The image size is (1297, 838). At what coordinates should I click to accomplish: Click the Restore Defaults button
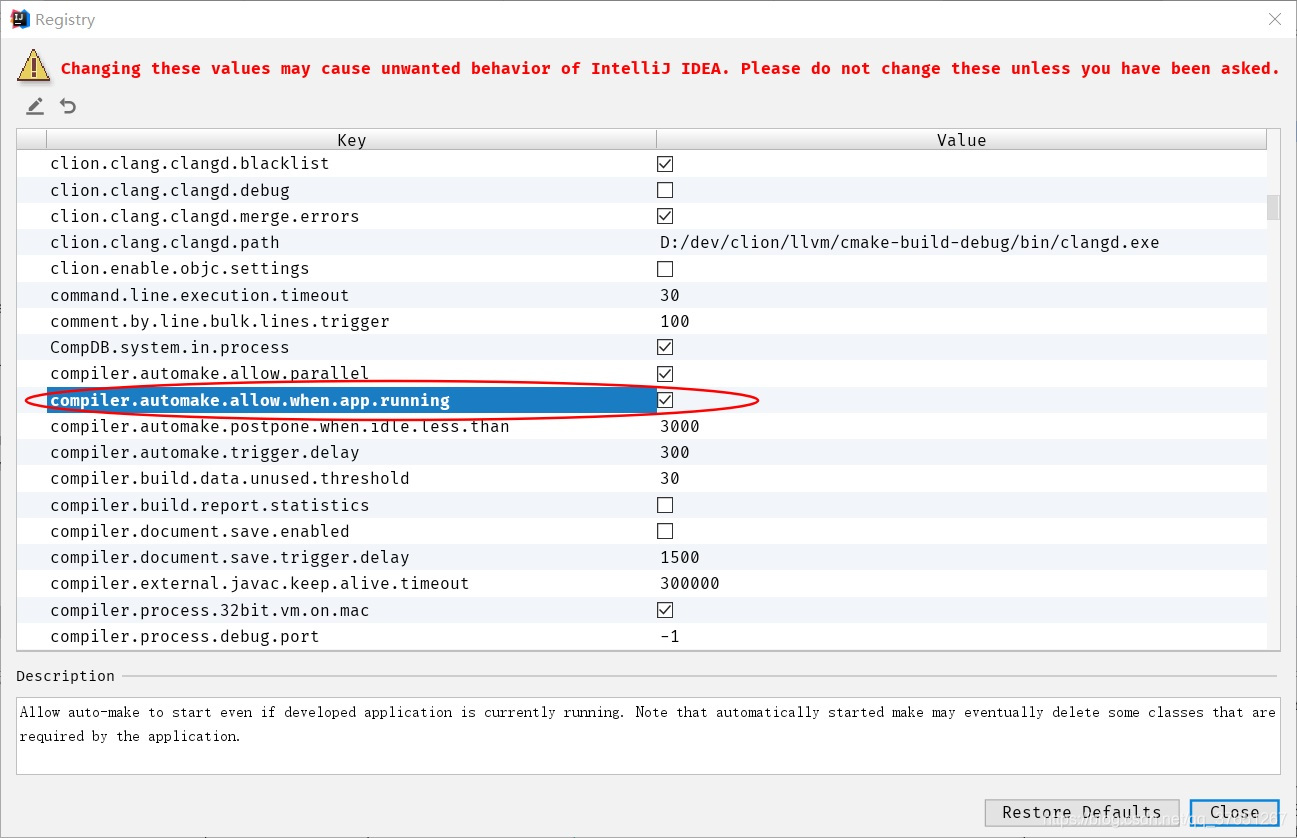[x=1082, y=812]
